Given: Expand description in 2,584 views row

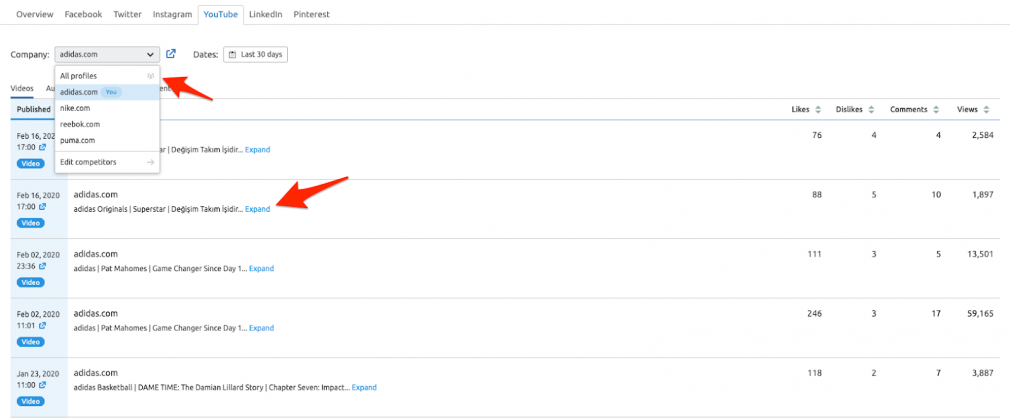Looking at the screenshot, I should pos(258,149).
